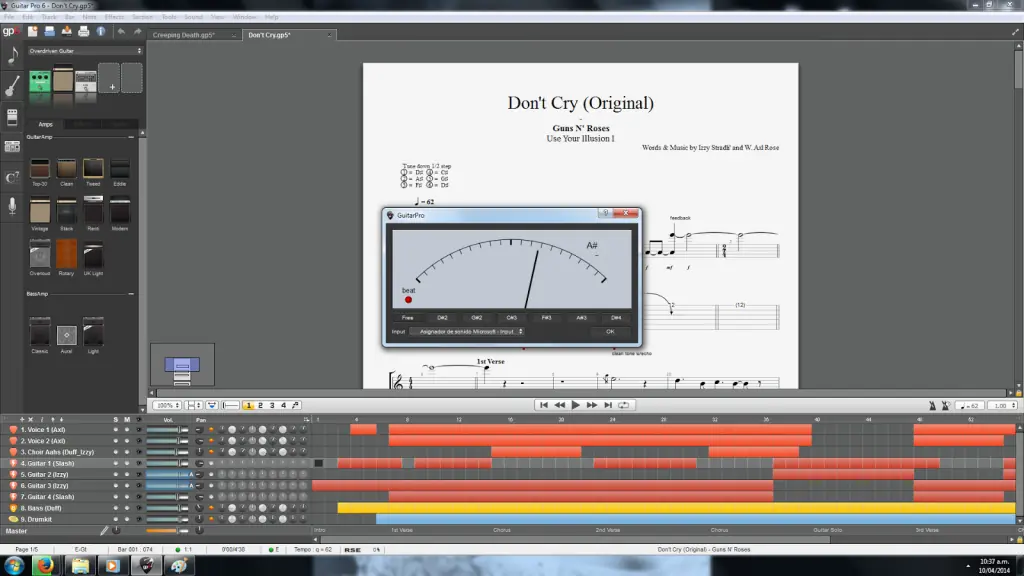Select the Amps tab
Viewport: 1024px width, 576px height.
pyautogui.click(x=45, y=124)
